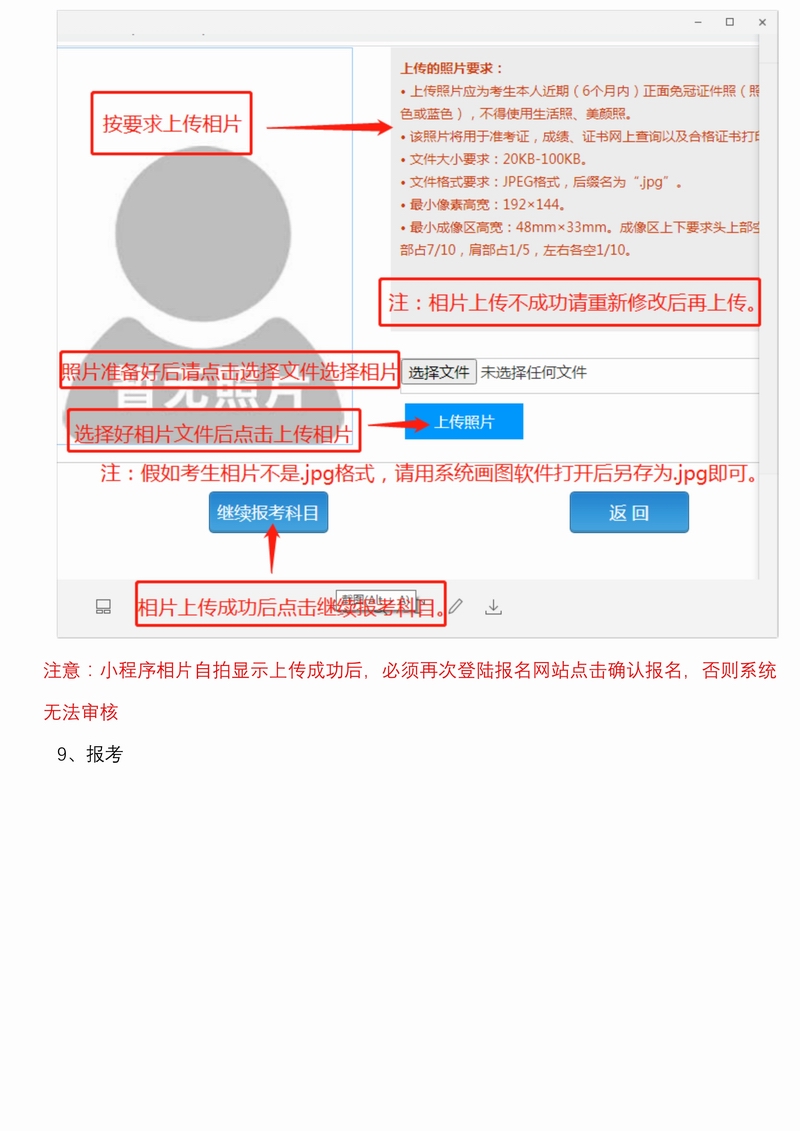The width and height of the screenshot is (800, 1131).
Task: Click the 继续报考科目 button
Action: [x=268, y=512]
